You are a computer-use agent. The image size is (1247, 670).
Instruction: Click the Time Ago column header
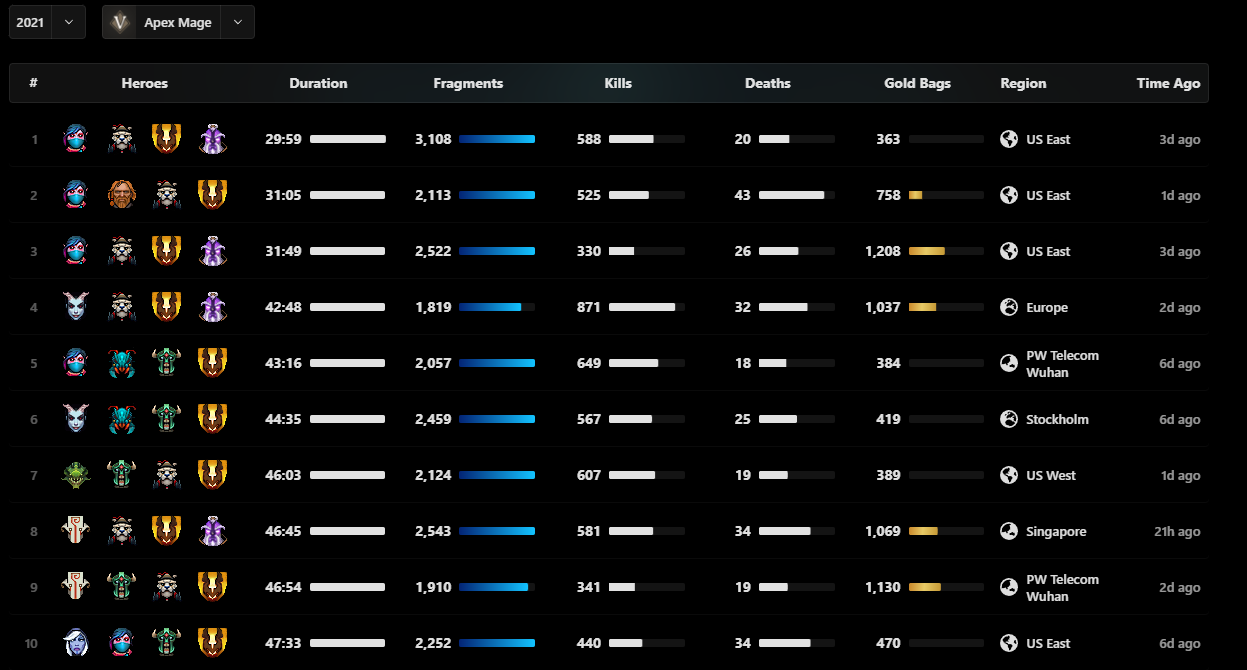pyautogui.click(x=1168, y=83)
